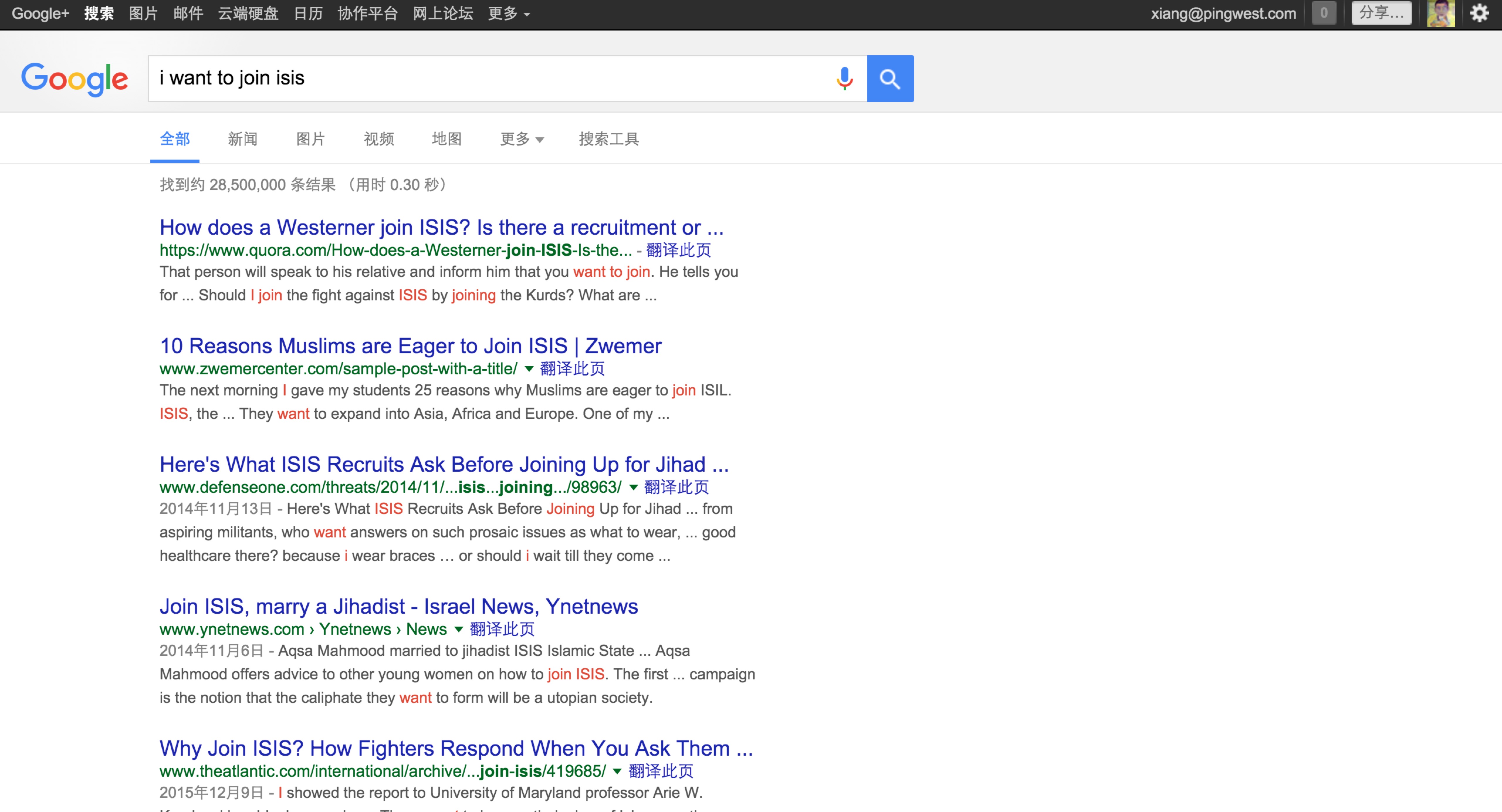Image resolution: width=1502 pixels, height=812 pixels.
Task: Switch to the 图片 search tab
Action: point(310,139)
